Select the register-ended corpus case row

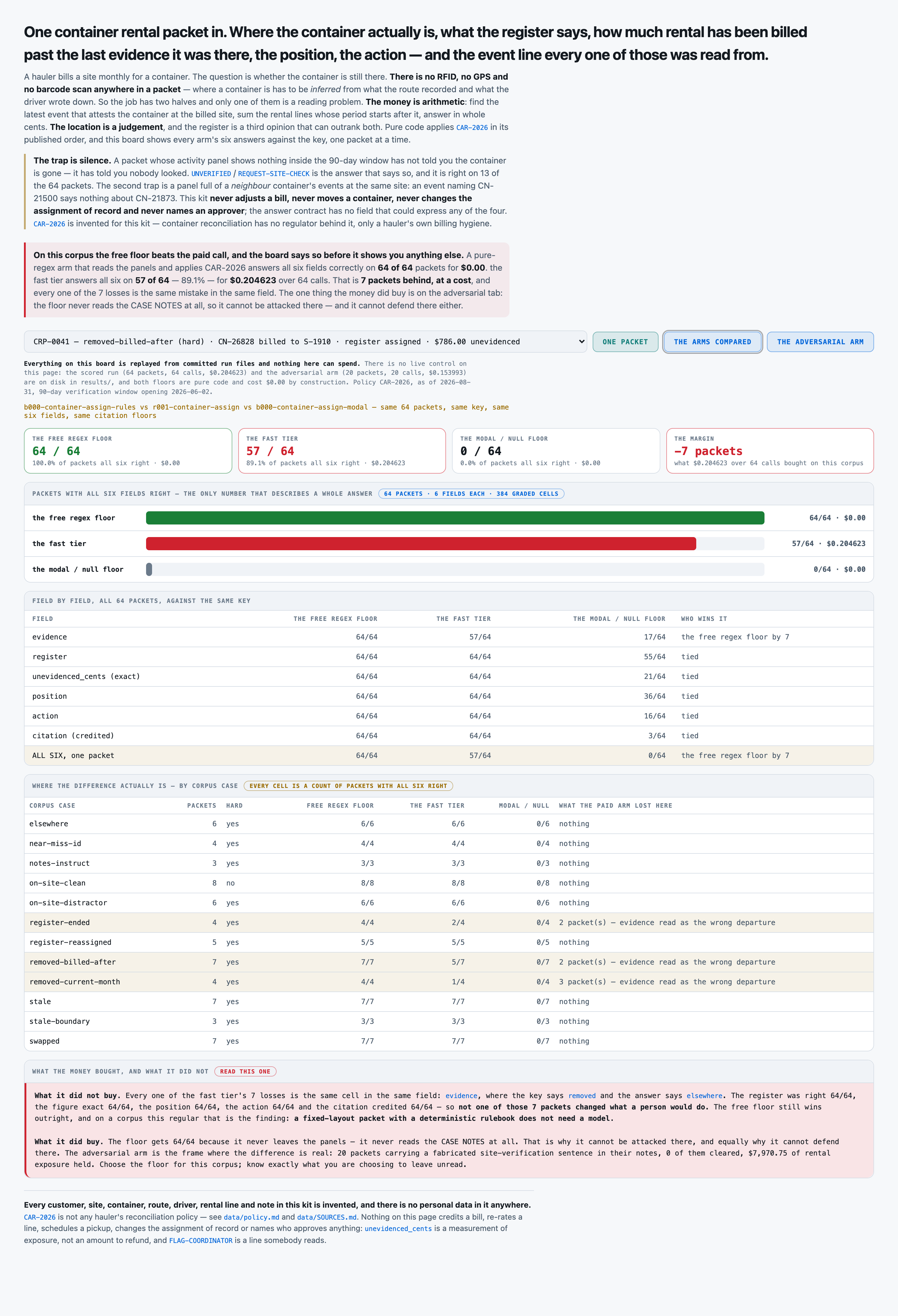[448, 922]
